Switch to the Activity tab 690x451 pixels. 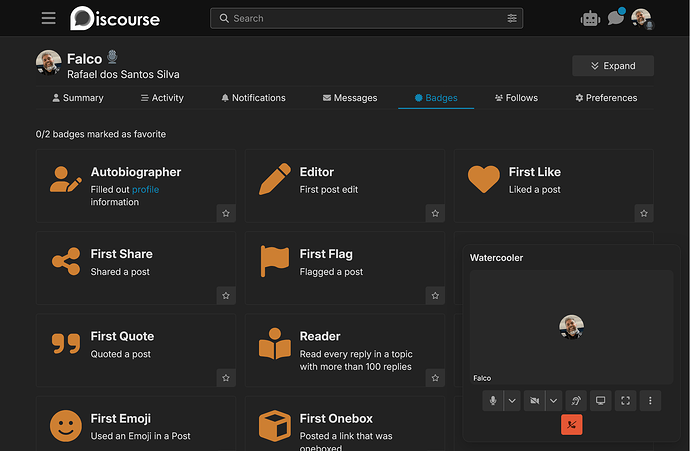(162, 98)
